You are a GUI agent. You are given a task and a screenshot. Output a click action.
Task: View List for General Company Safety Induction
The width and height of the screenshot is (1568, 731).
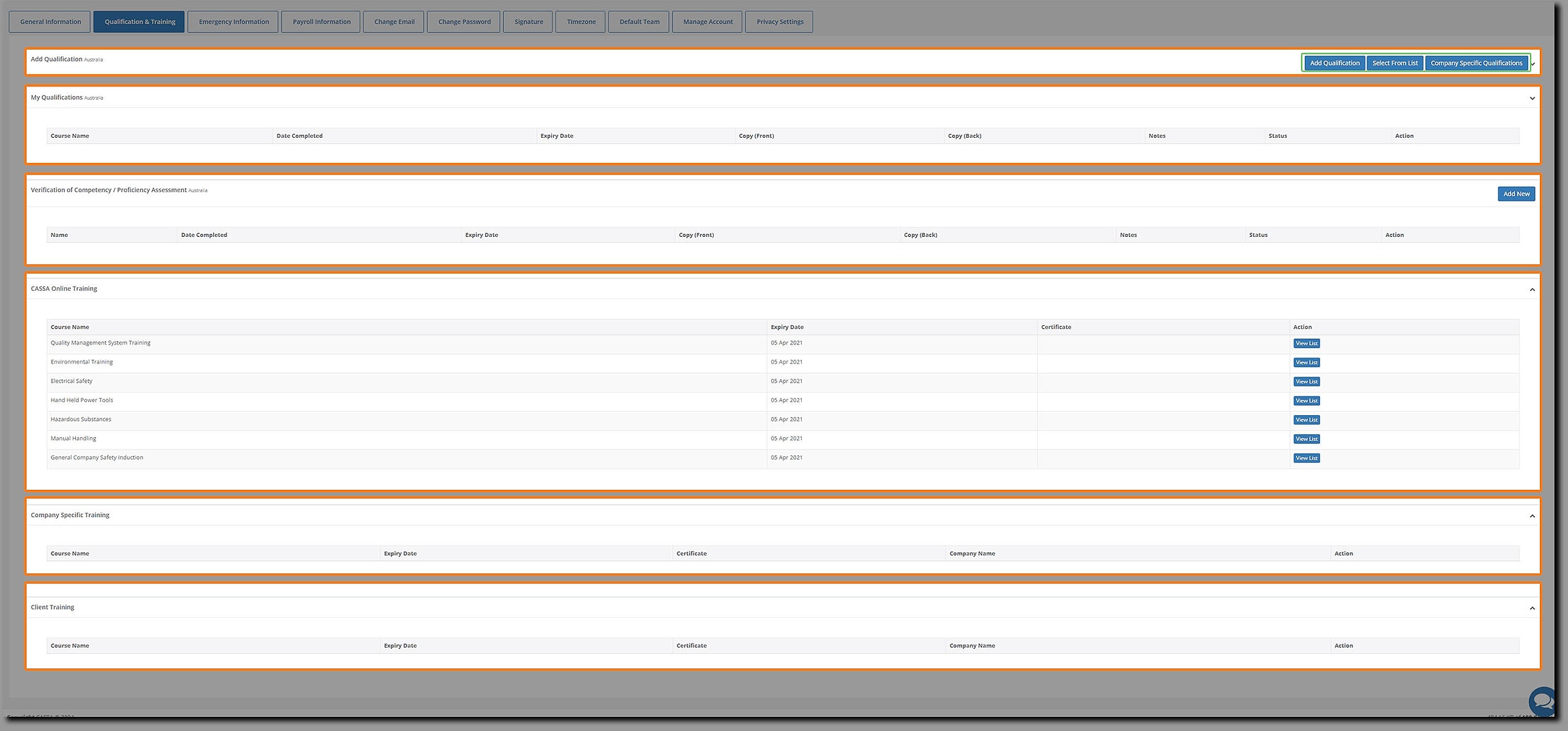click(1306, 458)
